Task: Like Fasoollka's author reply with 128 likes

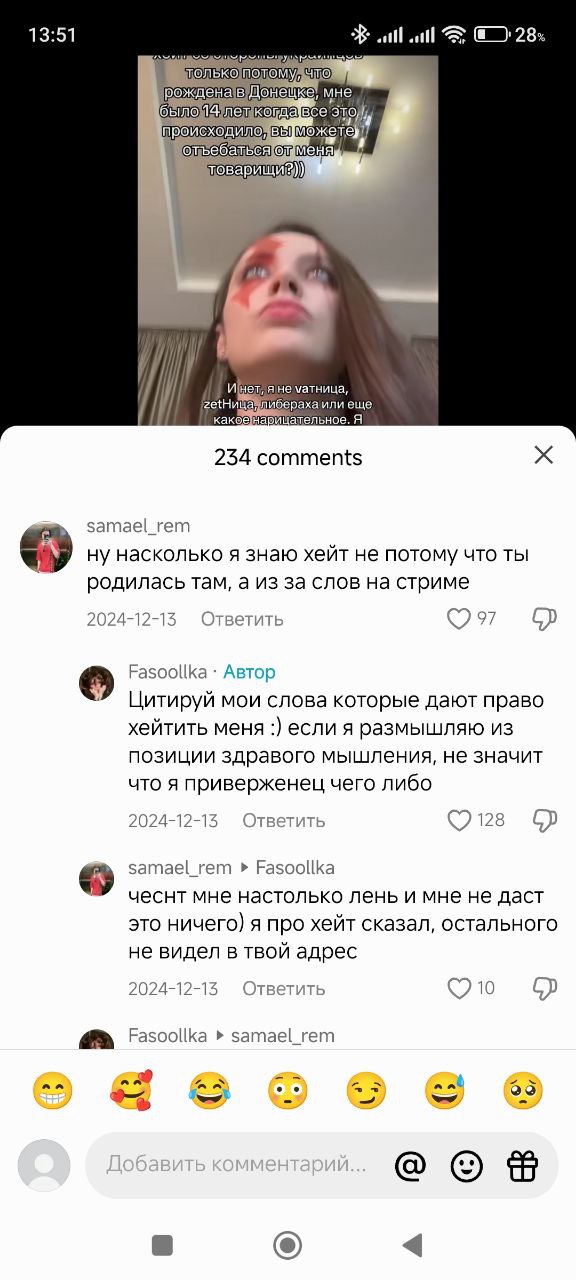Action: coord(458,821)
